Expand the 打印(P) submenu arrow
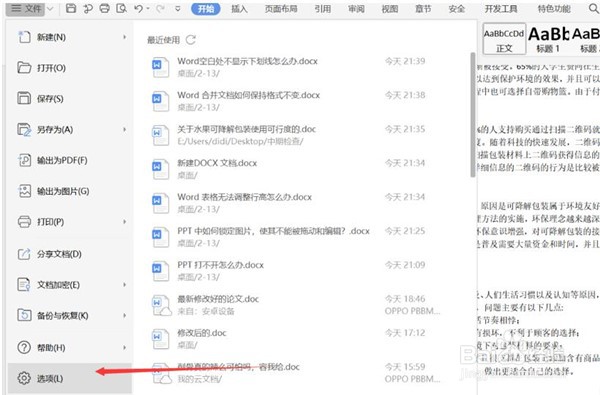This screenshot has width=600, height=395. (124, 222)
